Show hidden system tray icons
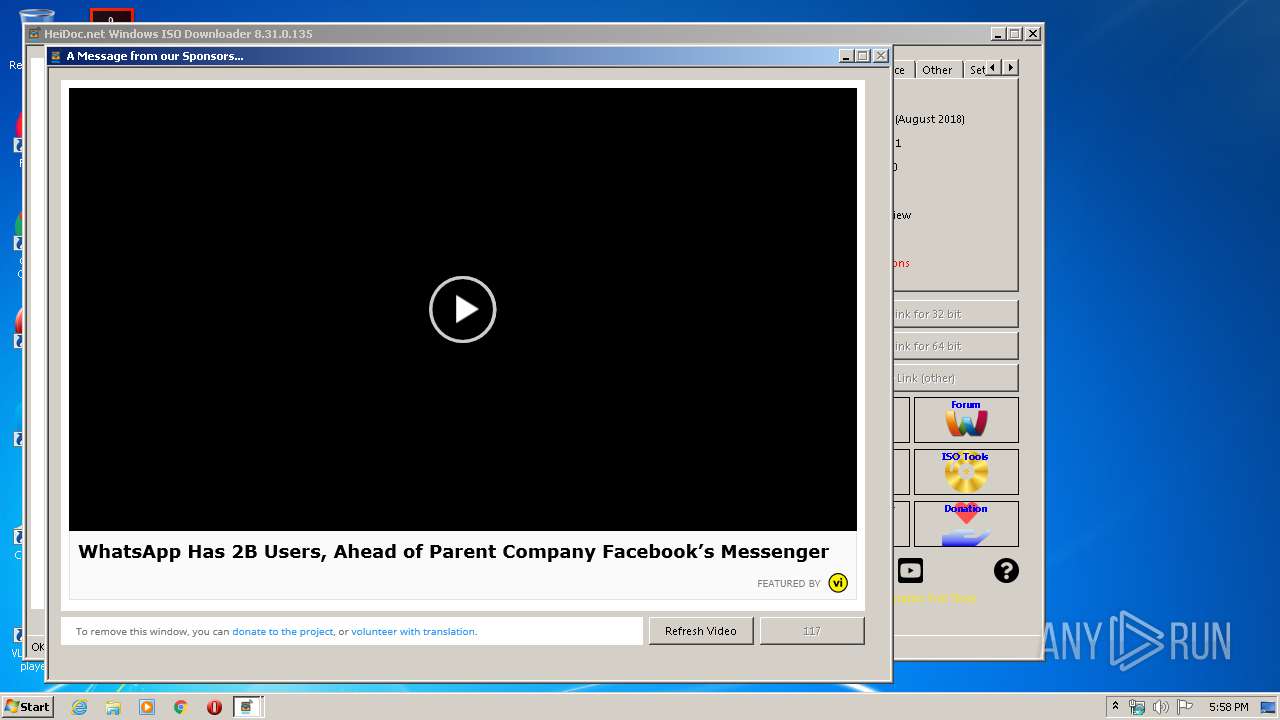Viewport: 1280px width, 720px height. pyautogui.click(x=1115, y=707)
